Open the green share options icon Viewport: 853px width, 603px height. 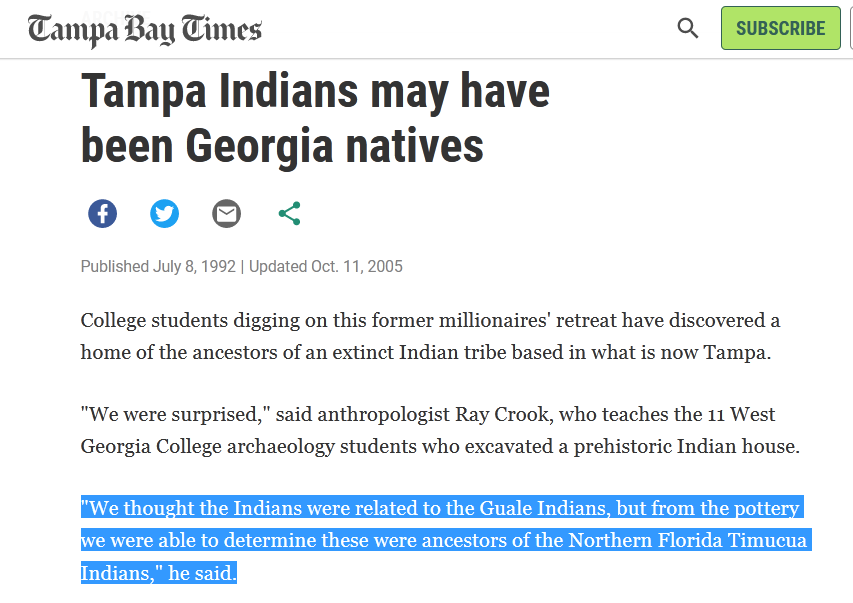coord(289,214)
